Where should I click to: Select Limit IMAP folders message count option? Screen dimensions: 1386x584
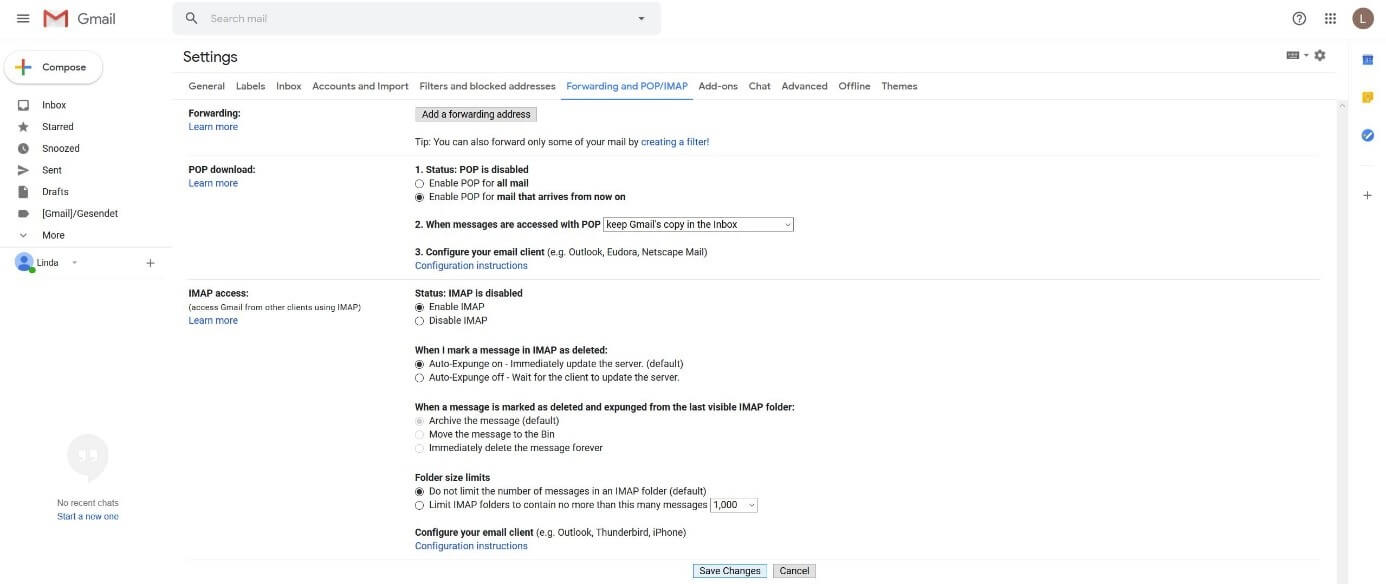point(420,505)
